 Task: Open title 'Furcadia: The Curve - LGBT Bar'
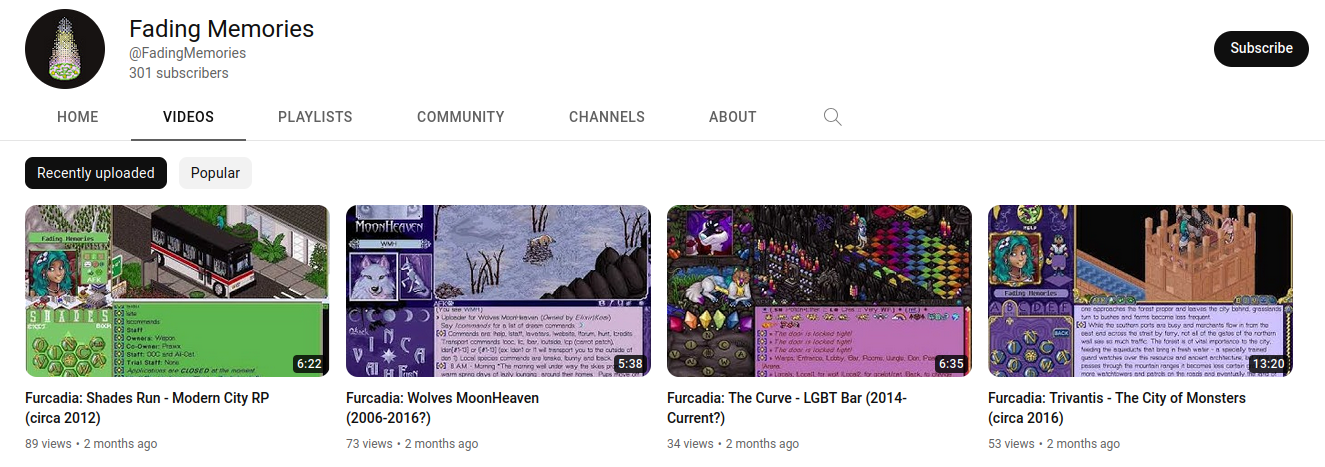coord(787,408)
